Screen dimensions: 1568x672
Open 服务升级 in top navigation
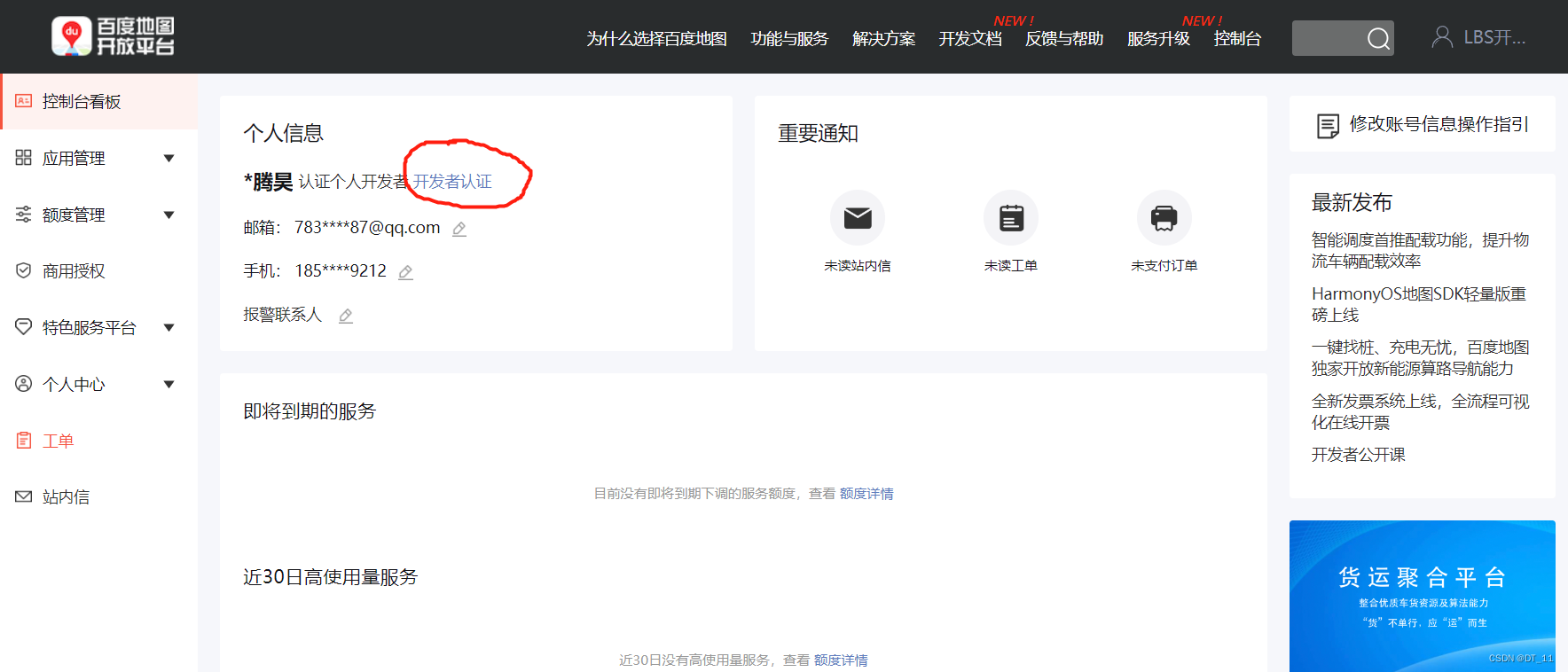tap(1158, 39)
